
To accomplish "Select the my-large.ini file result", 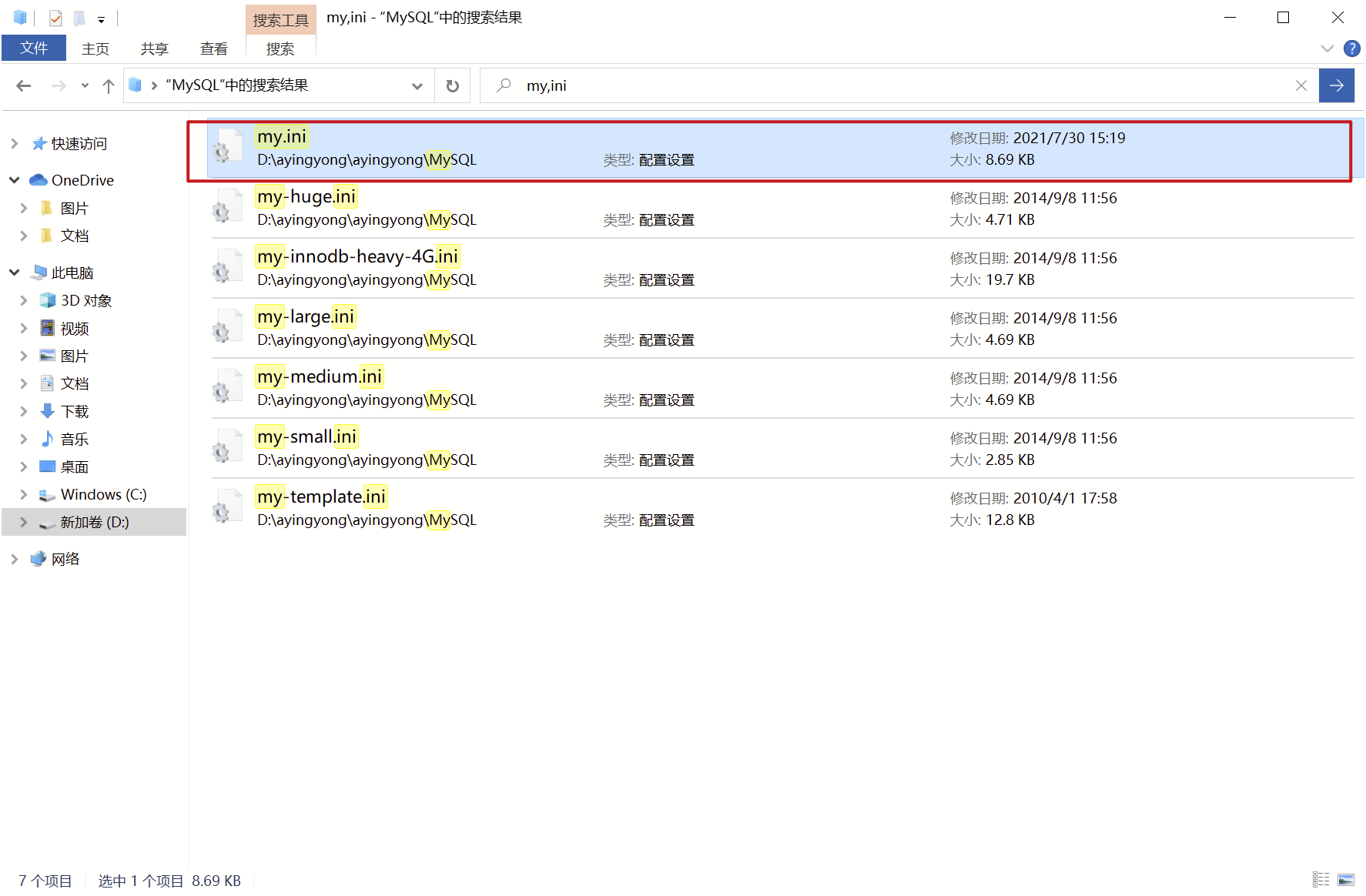I will click(x=782, y=329).
